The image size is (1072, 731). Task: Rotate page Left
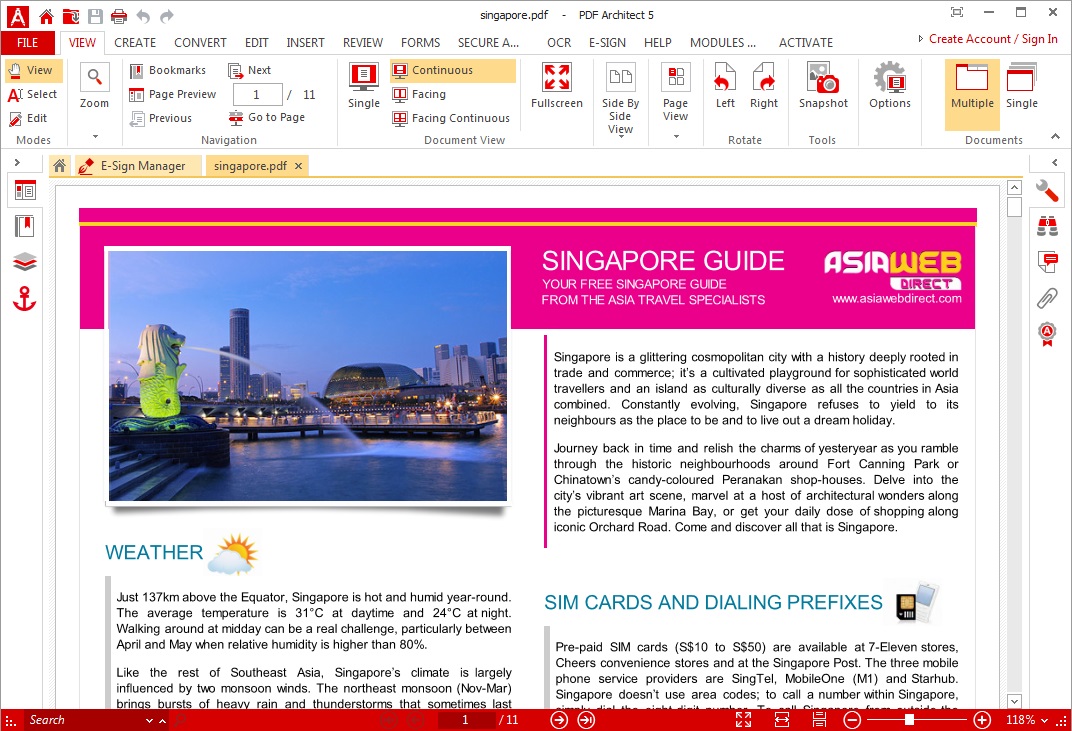point(725,85)
